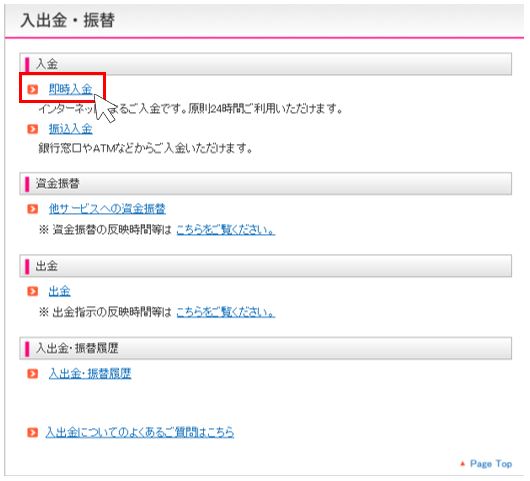Open こちらをご覧ください link about 出金指示 reflection times
Screen dimensions: 530x481
pos(226,312)
